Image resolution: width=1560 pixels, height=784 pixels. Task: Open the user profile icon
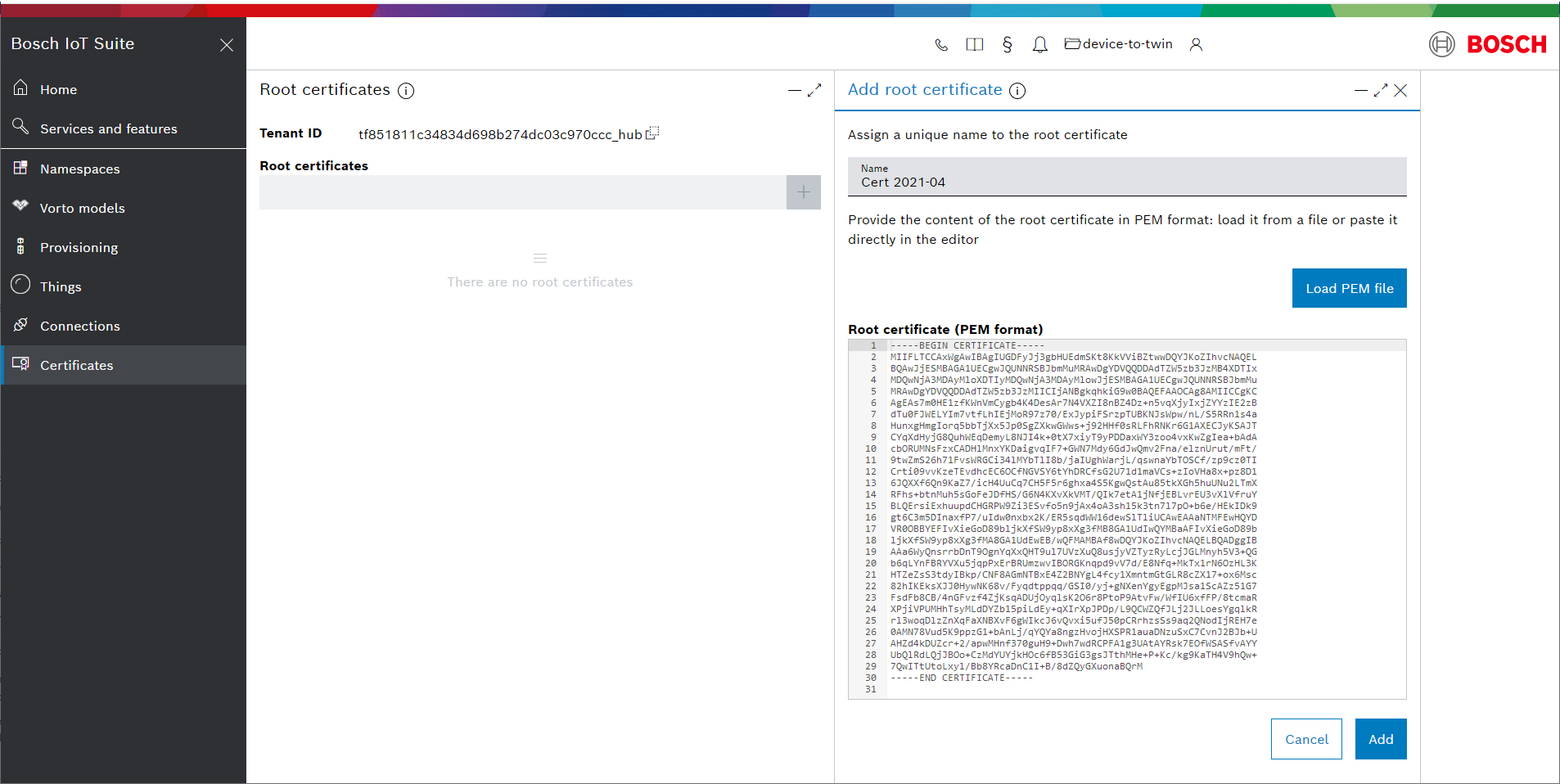1196,45
